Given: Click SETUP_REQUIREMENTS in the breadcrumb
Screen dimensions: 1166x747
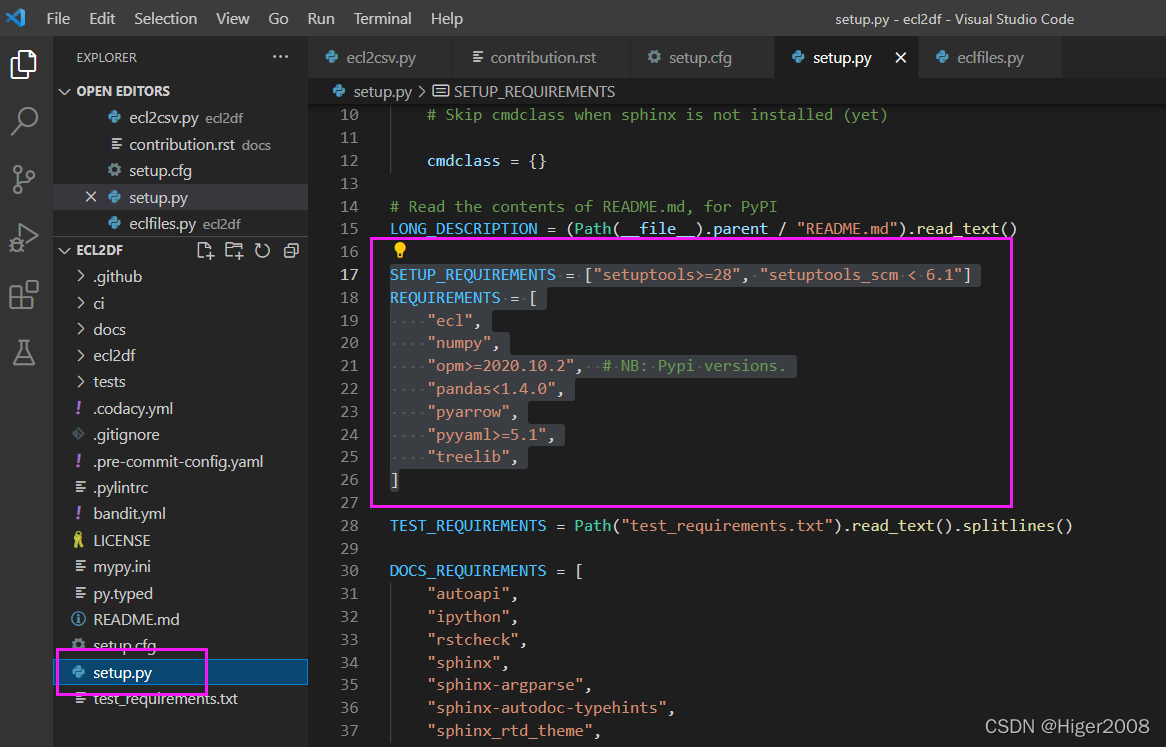Looking at the screenshot, I should pyautogui.click(x=533, y=91).
